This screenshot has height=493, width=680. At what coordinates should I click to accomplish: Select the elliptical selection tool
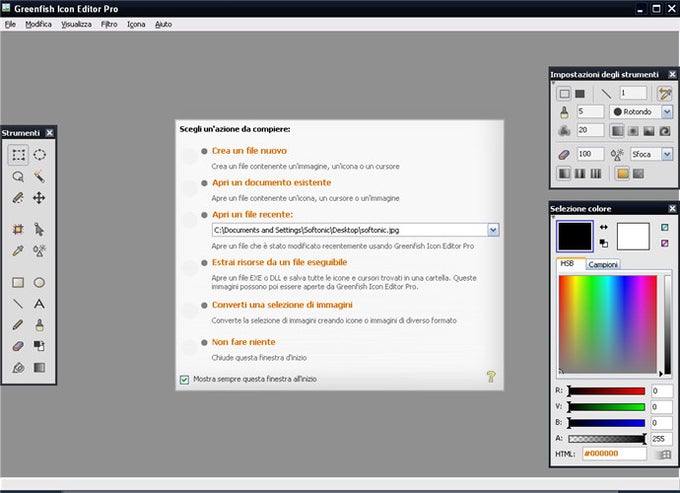tap(39, 155)
